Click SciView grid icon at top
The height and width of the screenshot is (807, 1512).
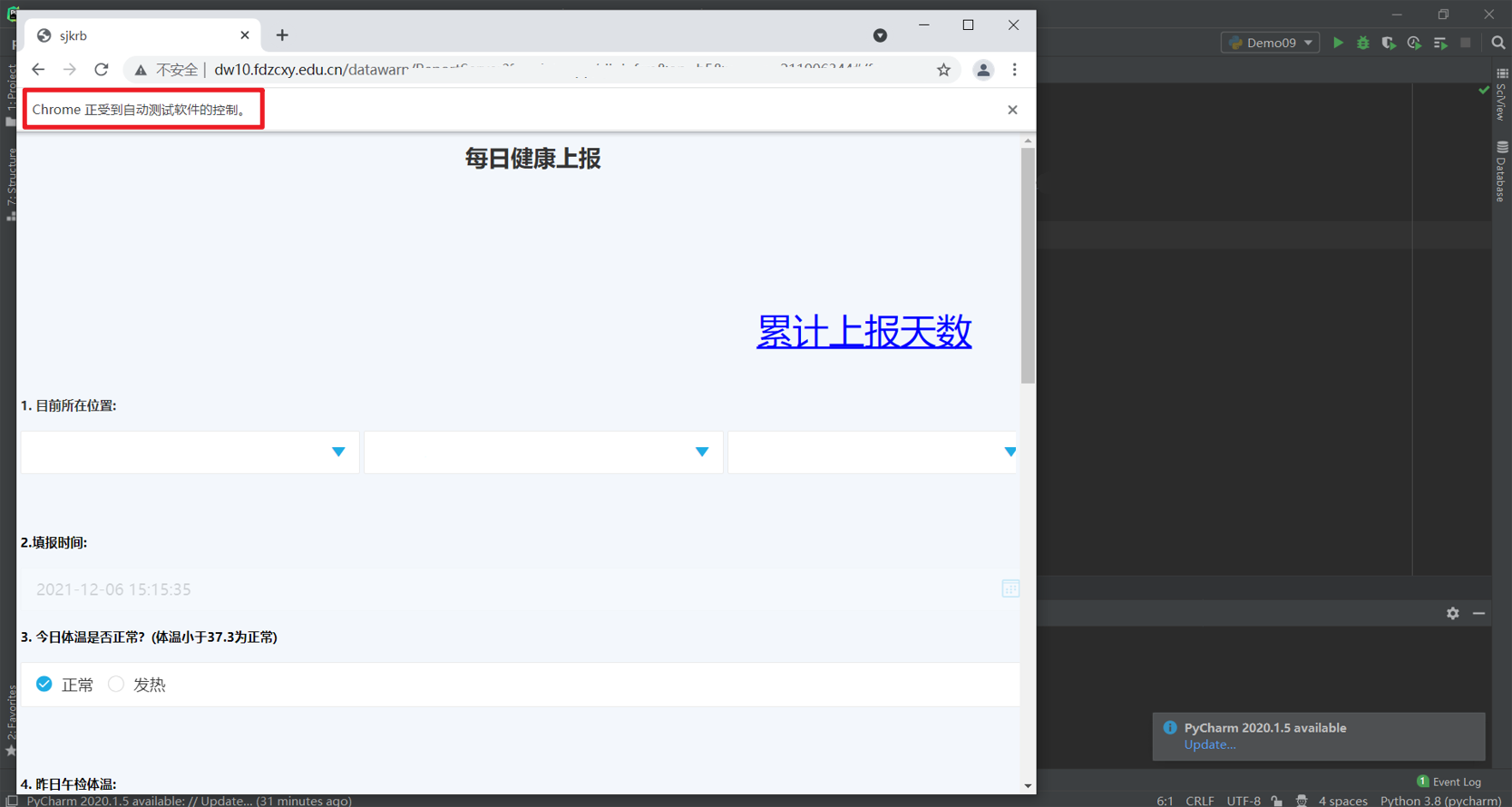click(x=1502, y=73)
